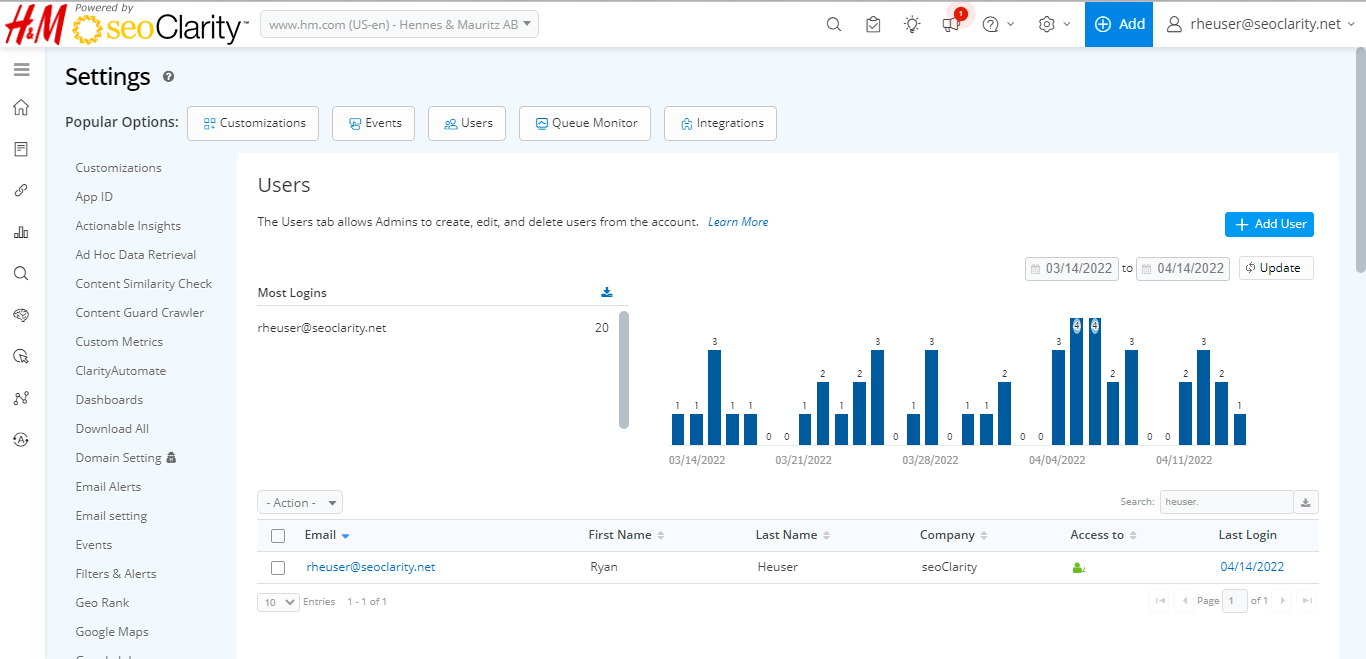The image size is (1366, 659).
Task: Select Email Alerts in the settings menu
Action: (108, 487)
